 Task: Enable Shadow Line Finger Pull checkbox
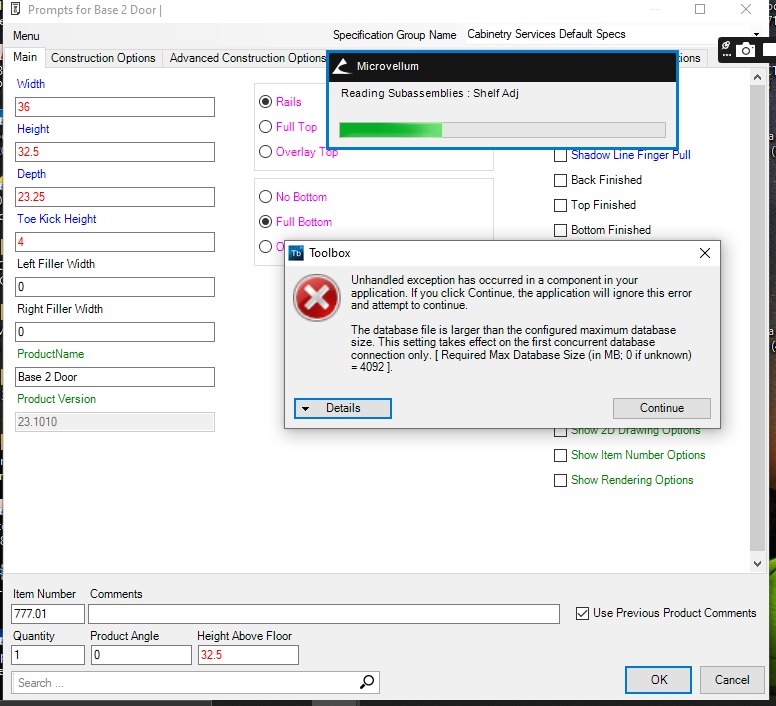click(x=560, y=155)
